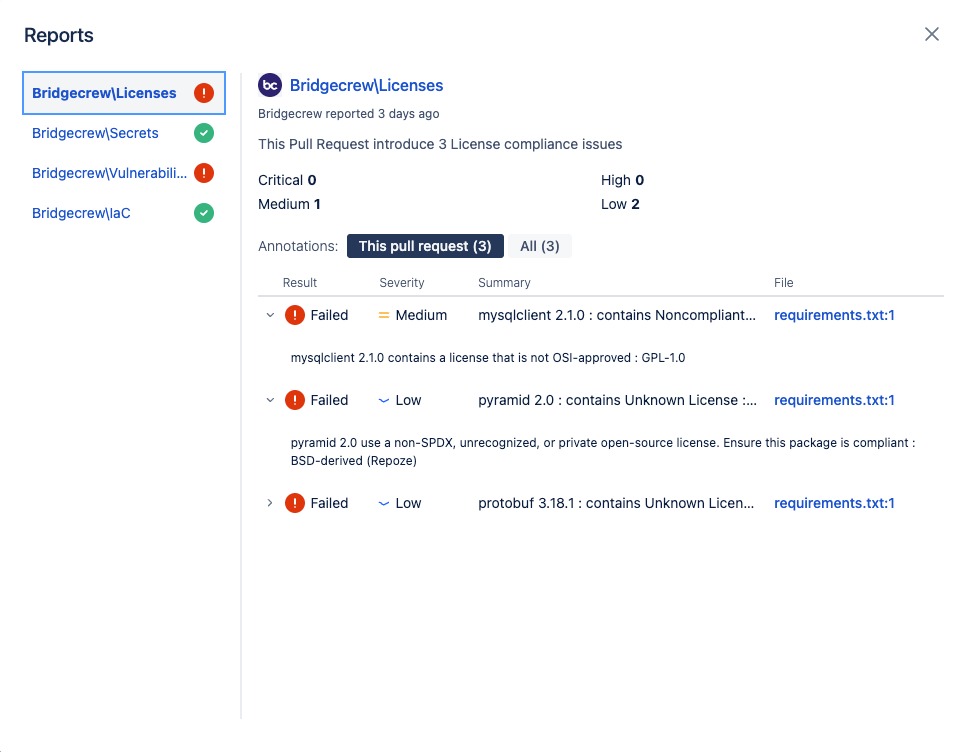This screenshot has width=966, height=752.
Task: Click the Reports dialog title
Action: 59,35
